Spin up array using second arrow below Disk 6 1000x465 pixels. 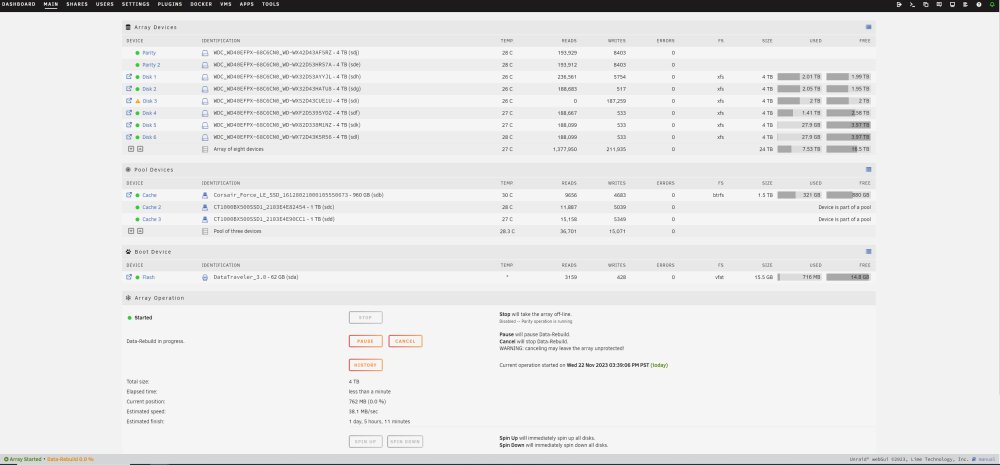coord(140,149)
